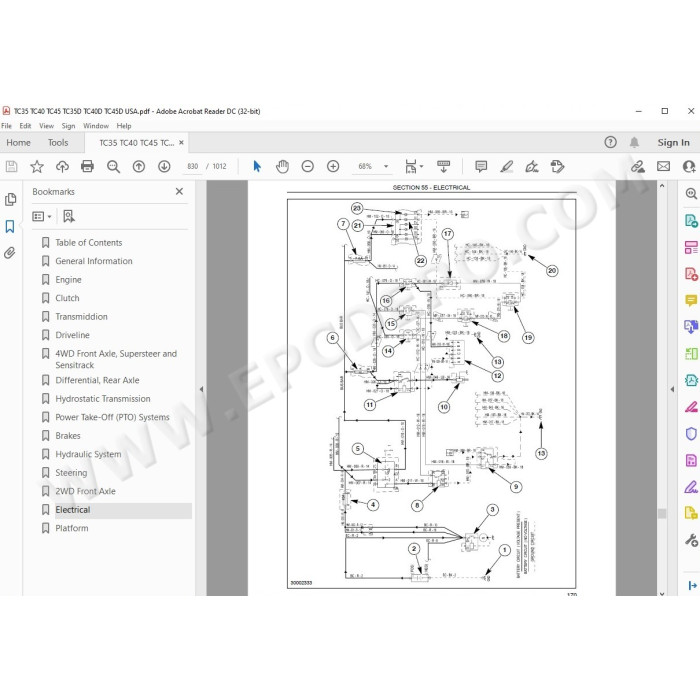This screenshot has height=700, width=700.
Task: Open the Sign document pen tool
Action: [x=532, y=167]
